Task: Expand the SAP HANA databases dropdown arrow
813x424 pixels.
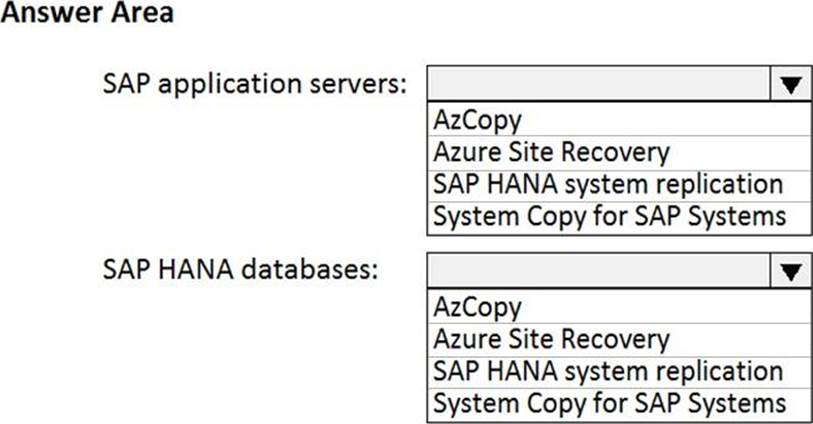Action: 790,270
